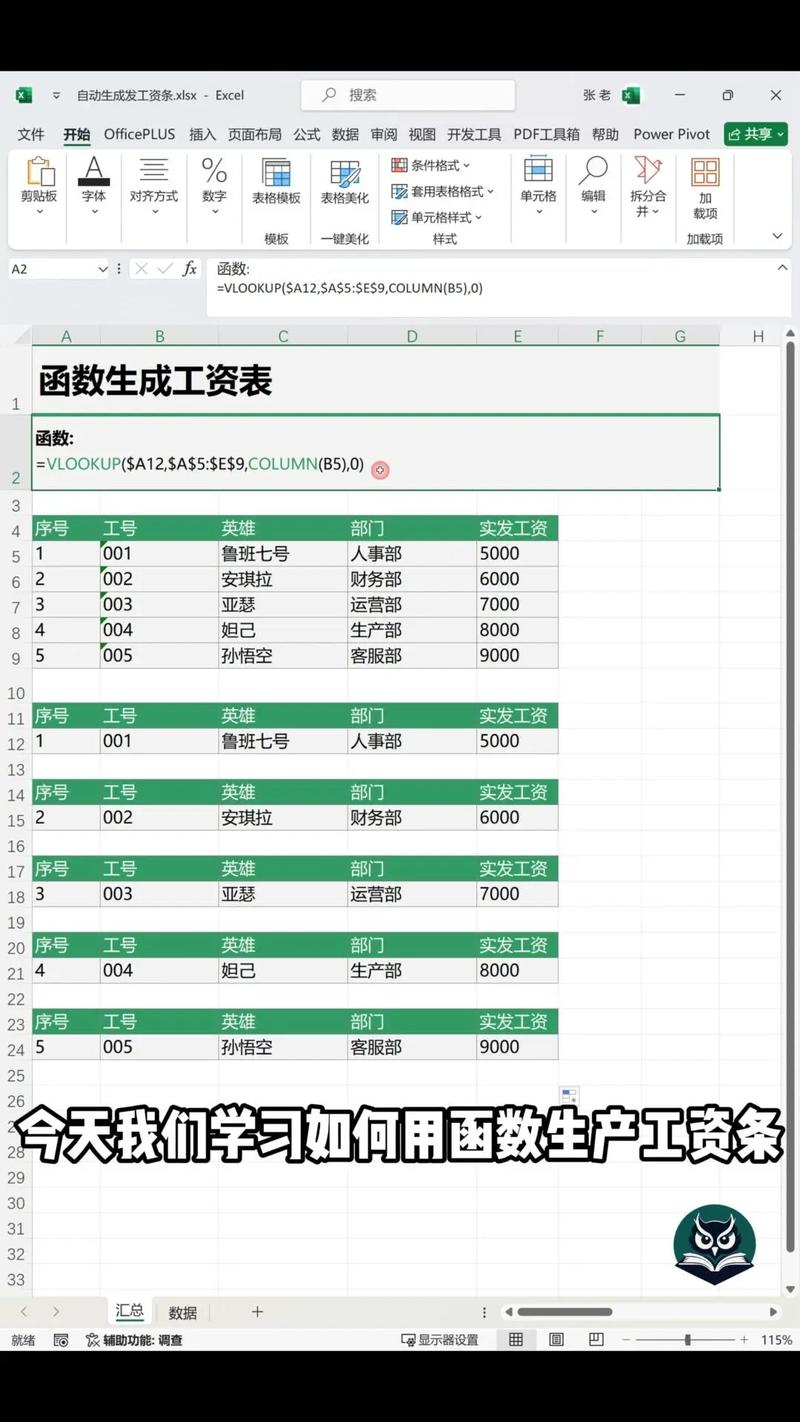Switch to the 数据 sheet tab

[182, 1312]
